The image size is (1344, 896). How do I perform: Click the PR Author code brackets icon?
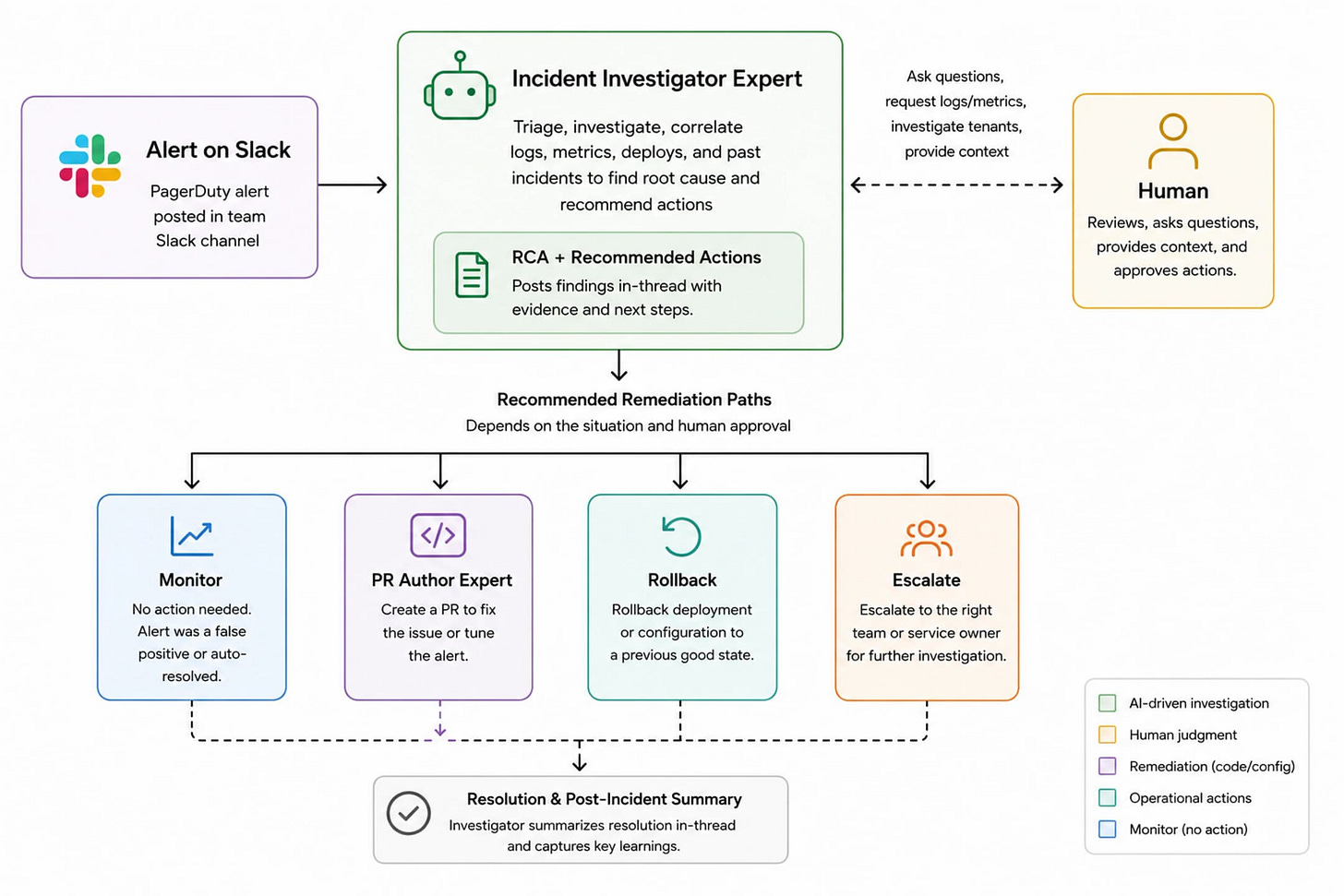(438, 535)
